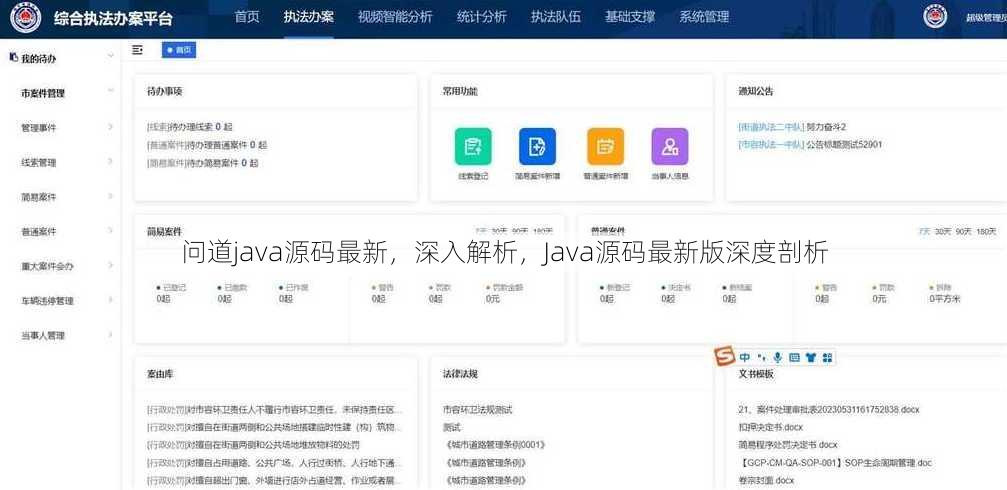The image size is (1007, 490).
Task: Click the blue 简易案件新增 shortcut icon
Action: (538, 146)
